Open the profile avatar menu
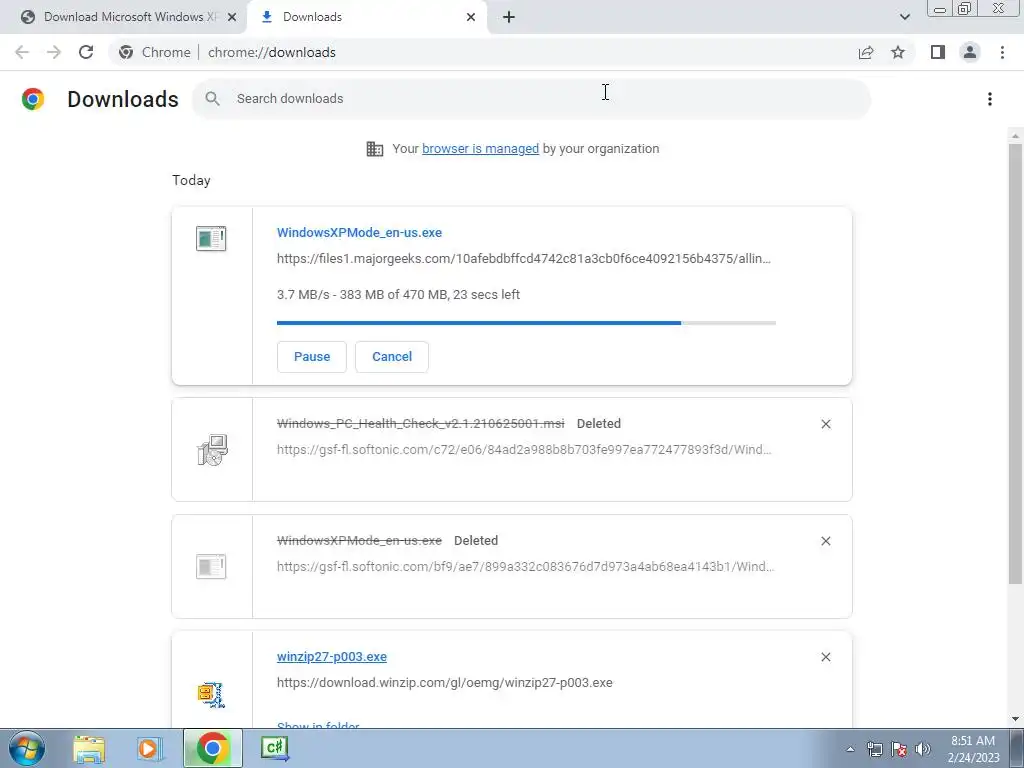Screen dimensions: 1024x768 coord(970,52)
